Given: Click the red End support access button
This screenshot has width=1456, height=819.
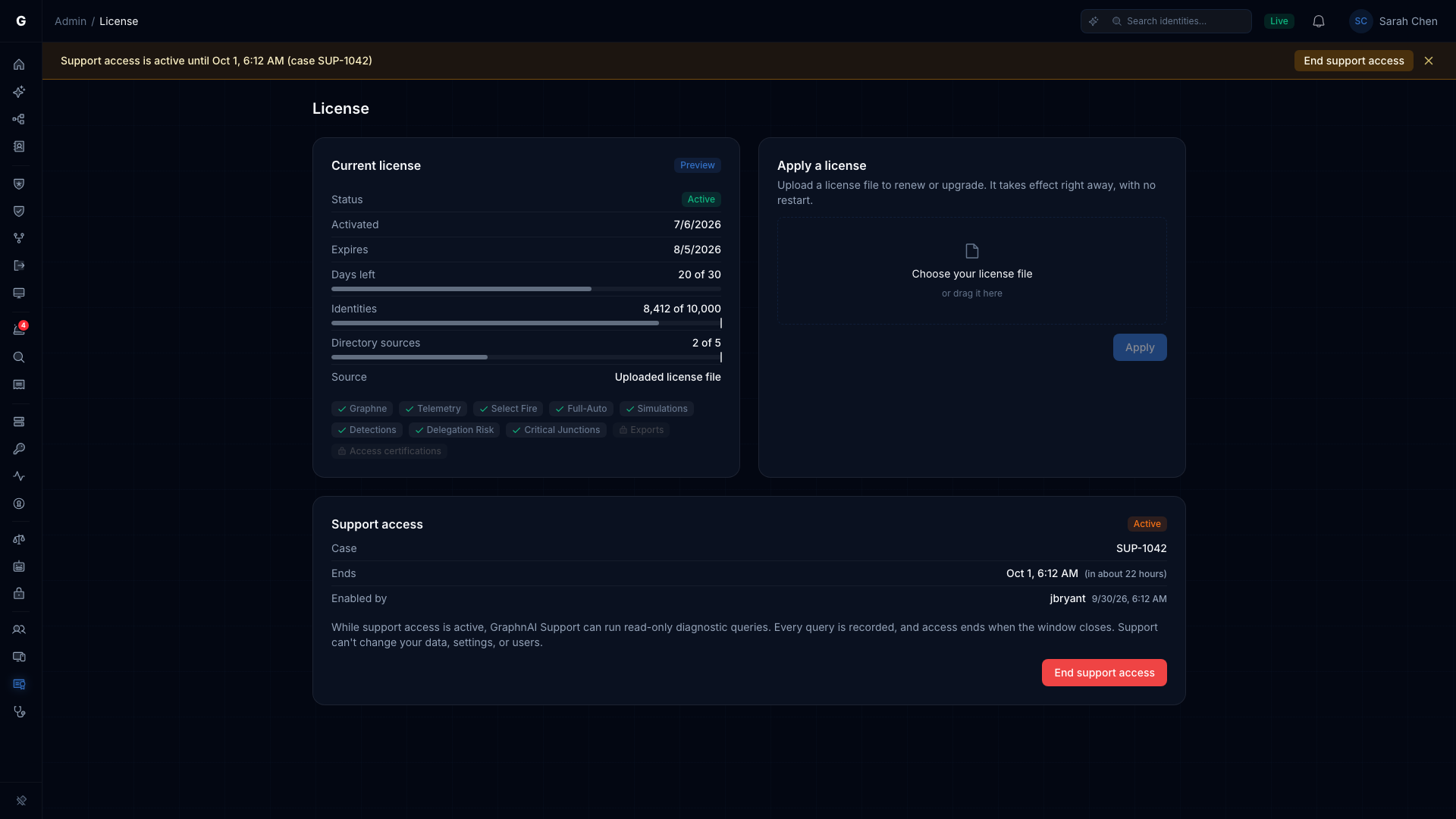Looking at the screenshot, I should tap(1104, 673).
